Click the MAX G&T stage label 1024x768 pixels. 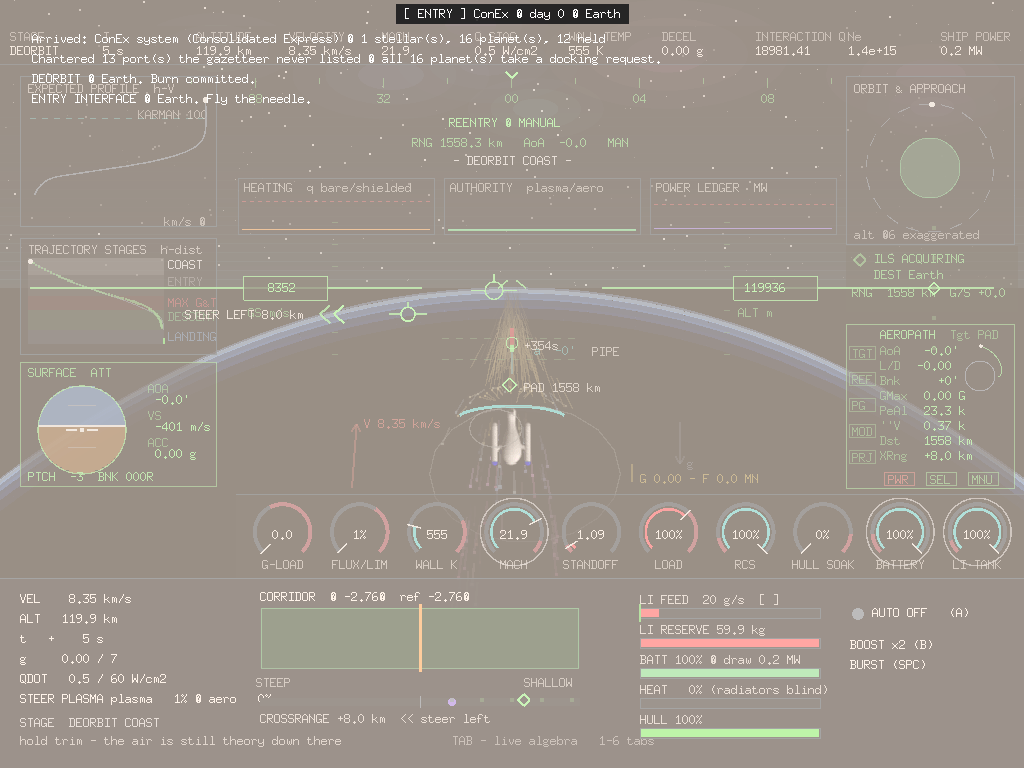click(x=191, y=302)
